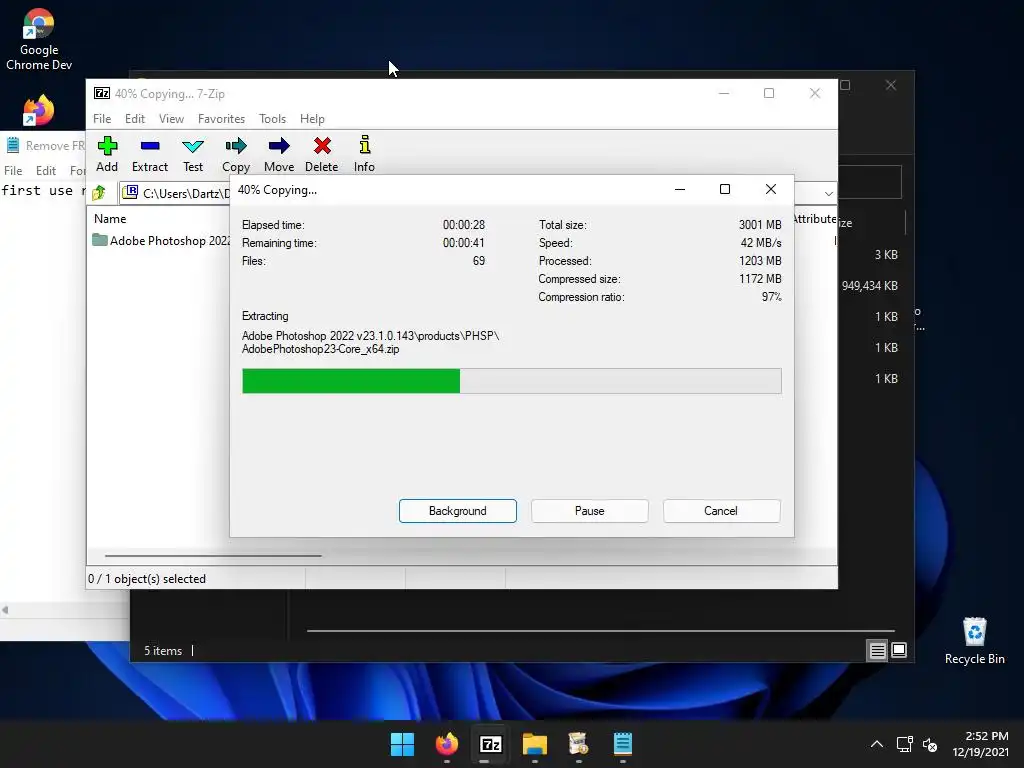Select the Adobe Photoshop 2022 folder name

click(170, 240)
